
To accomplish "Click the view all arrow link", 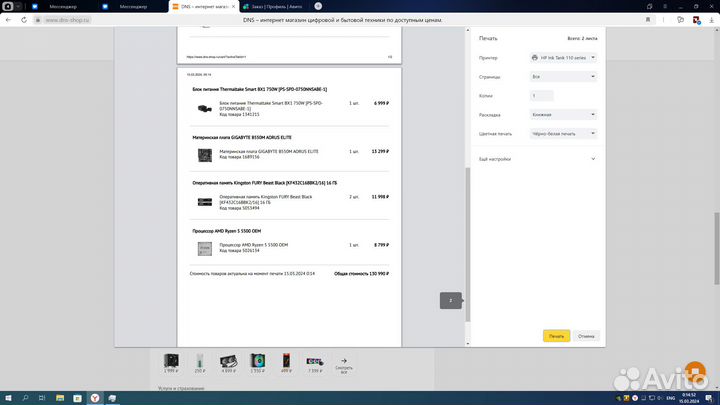I will pyautogui.click(x=344, y=365).
